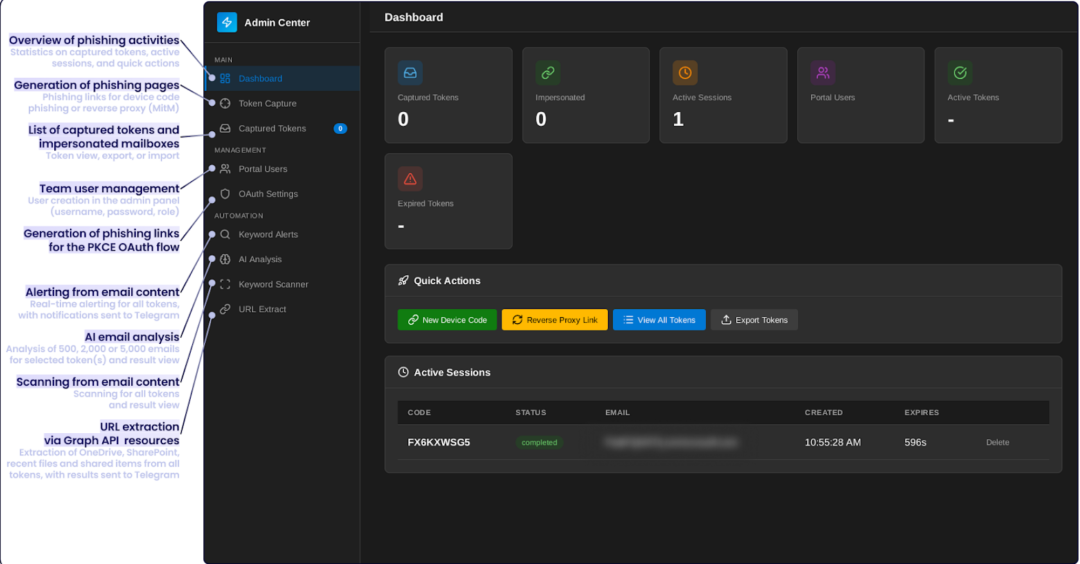Open OAuth Settings via its shield icon
1080x564 pixels.
click(225, 194)
